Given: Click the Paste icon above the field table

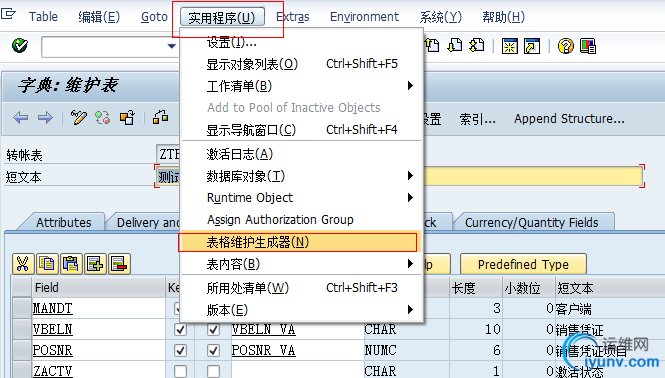Looking at the screenshot, I should 71,264.
